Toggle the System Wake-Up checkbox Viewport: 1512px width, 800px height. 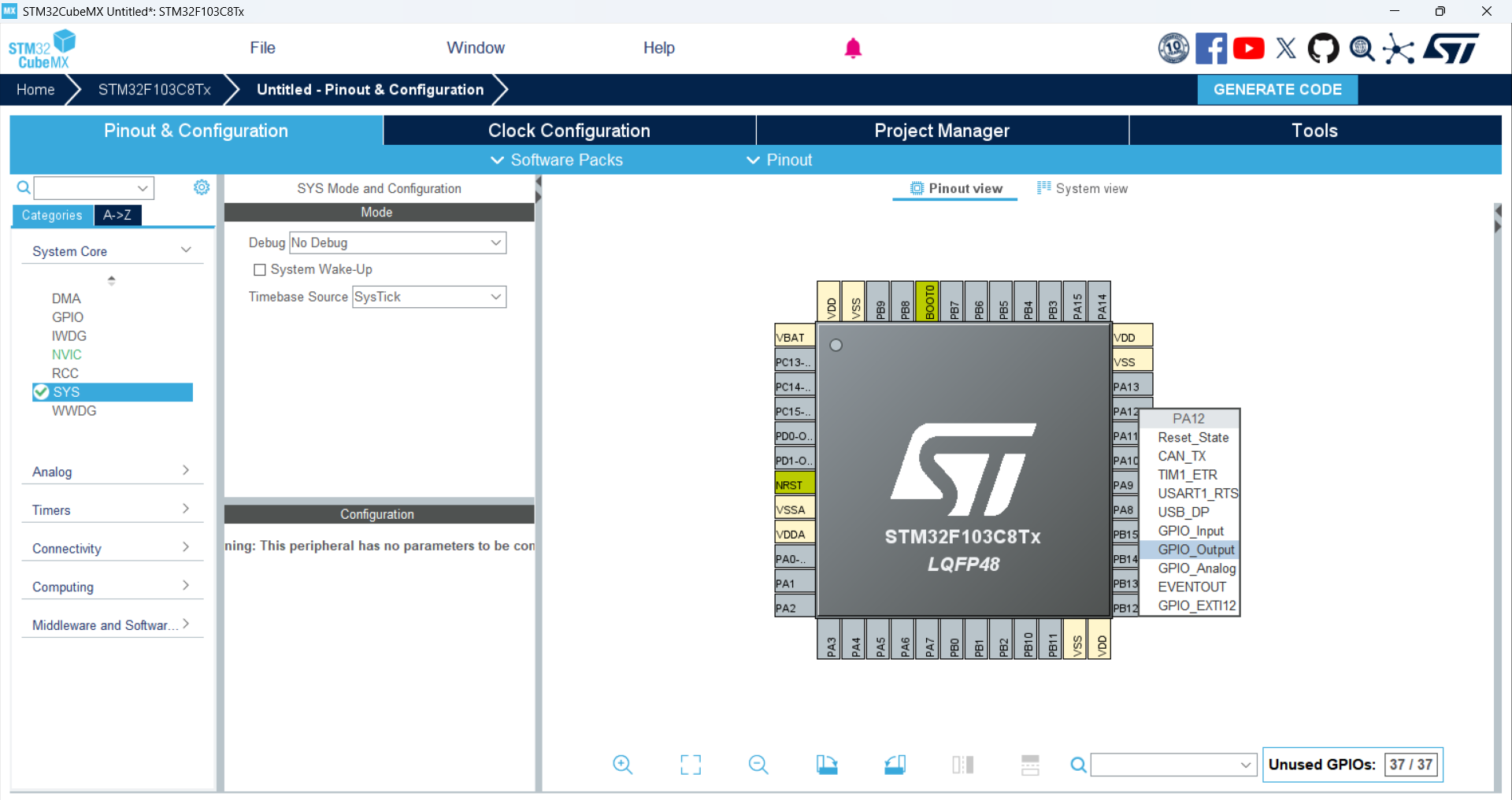(260, 269)
